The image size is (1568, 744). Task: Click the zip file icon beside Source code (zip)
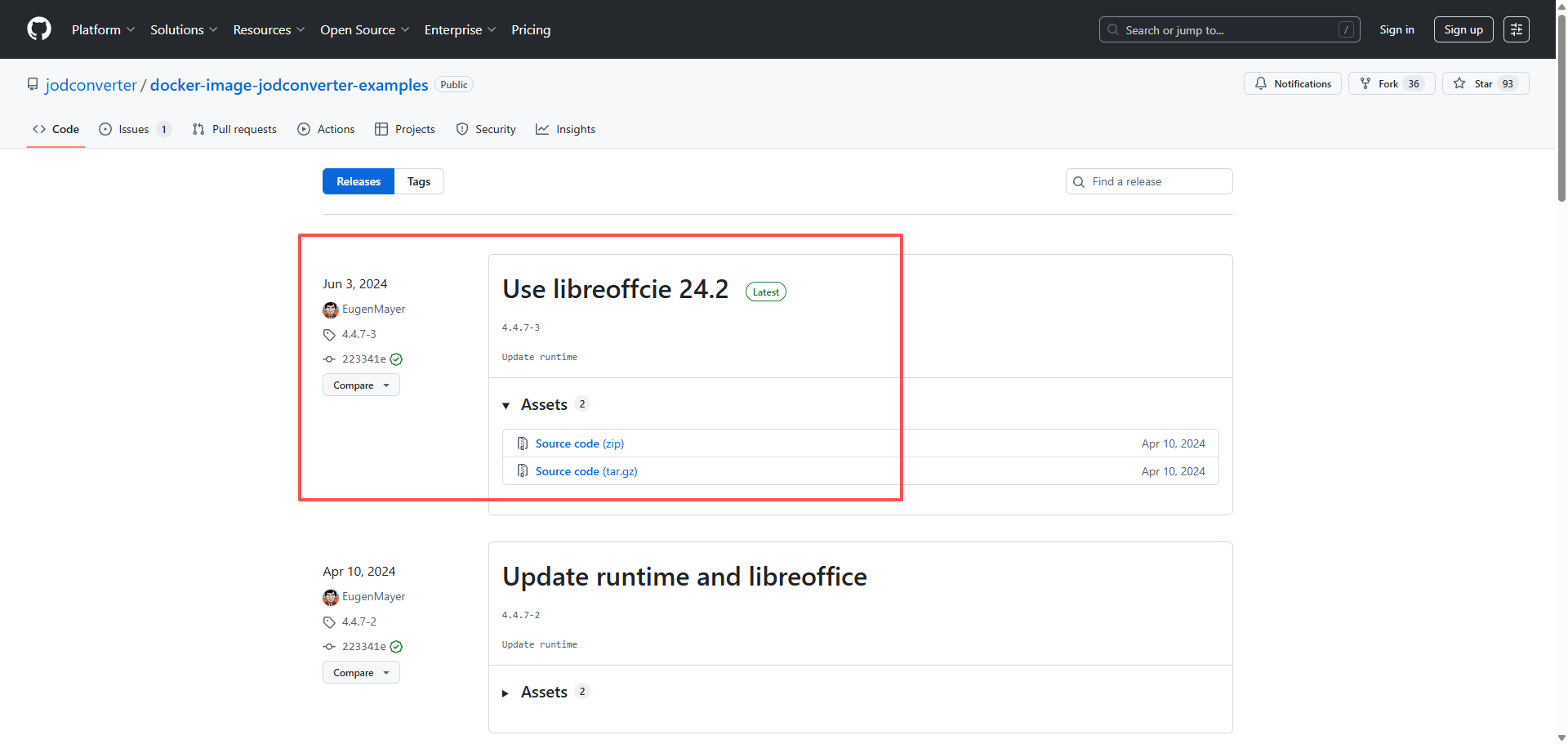[523, 443]
